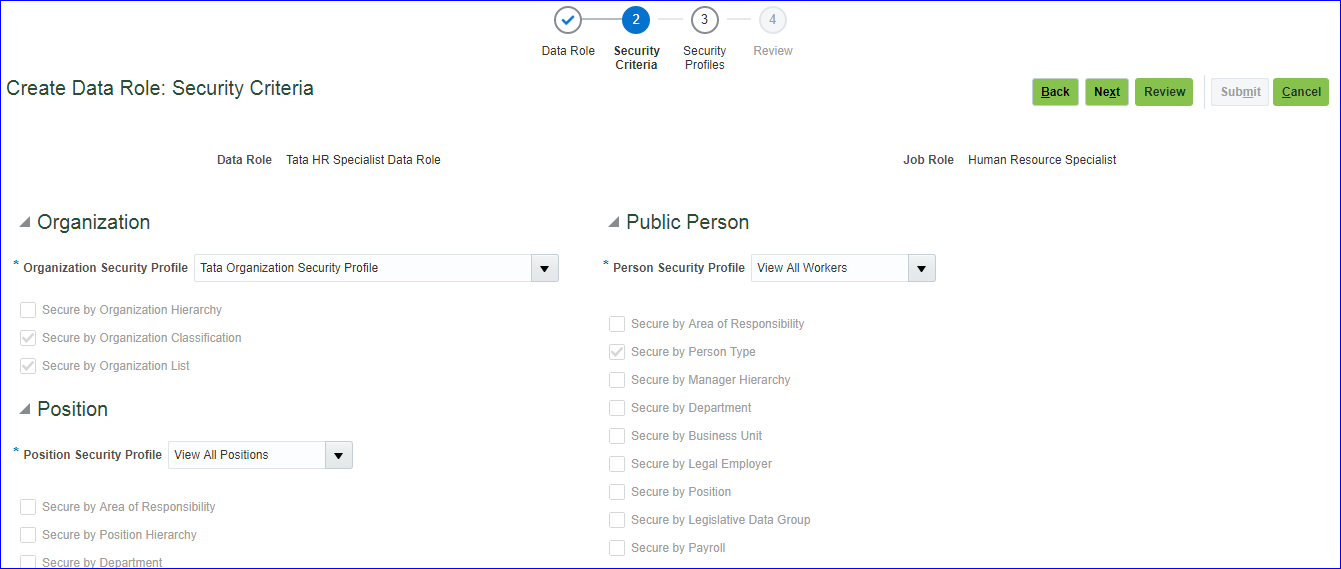Click the completed Data Role step icon

pos(568,20)
